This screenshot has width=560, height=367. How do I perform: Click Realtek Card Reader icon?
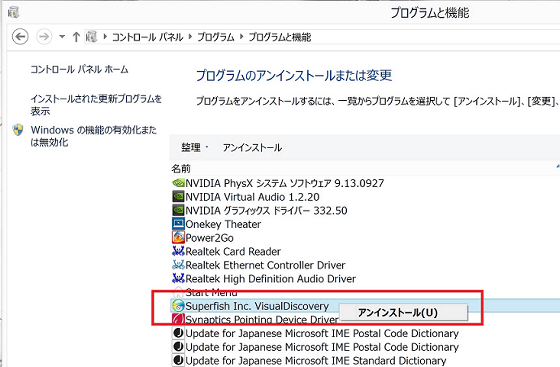click(178, 251)
